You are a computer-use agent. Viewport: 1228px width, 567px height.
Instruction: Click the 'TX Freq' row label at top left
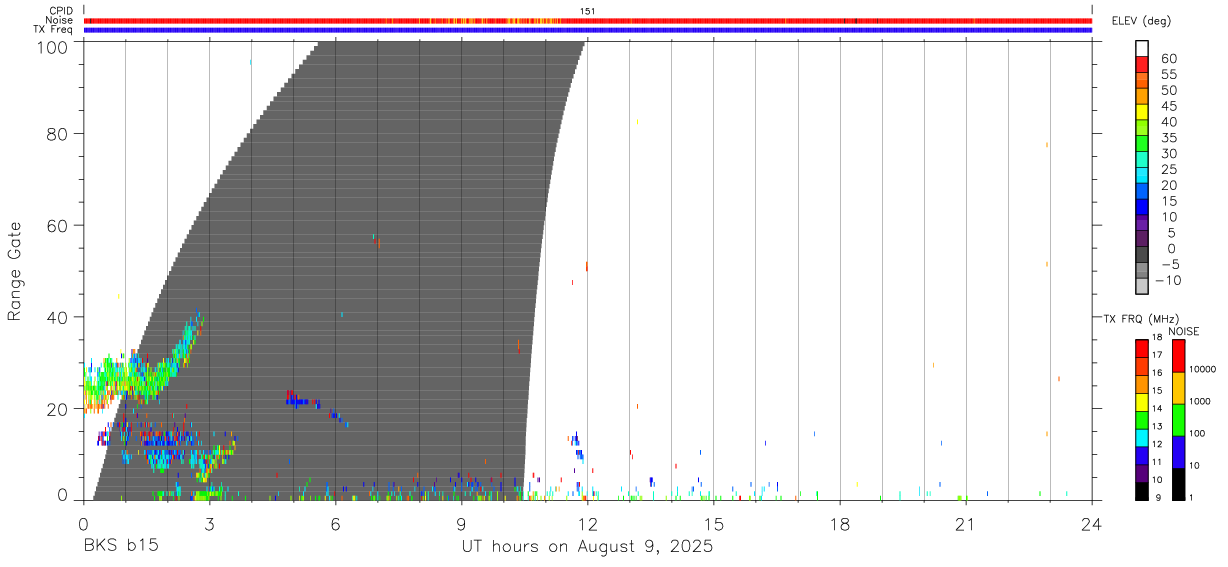54,30
